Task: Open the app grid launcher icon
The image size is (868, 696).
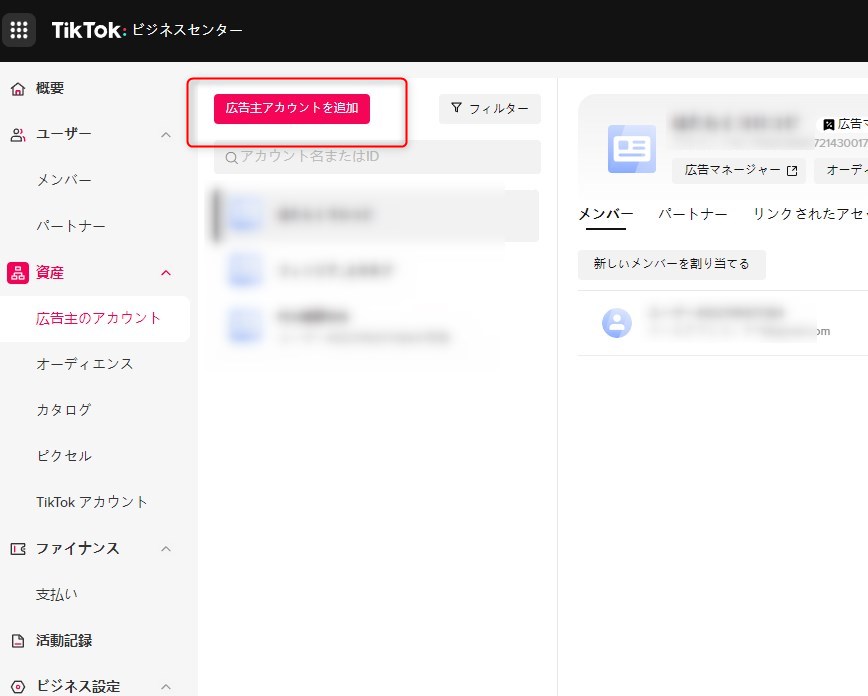Action: (x=19, y=30)
